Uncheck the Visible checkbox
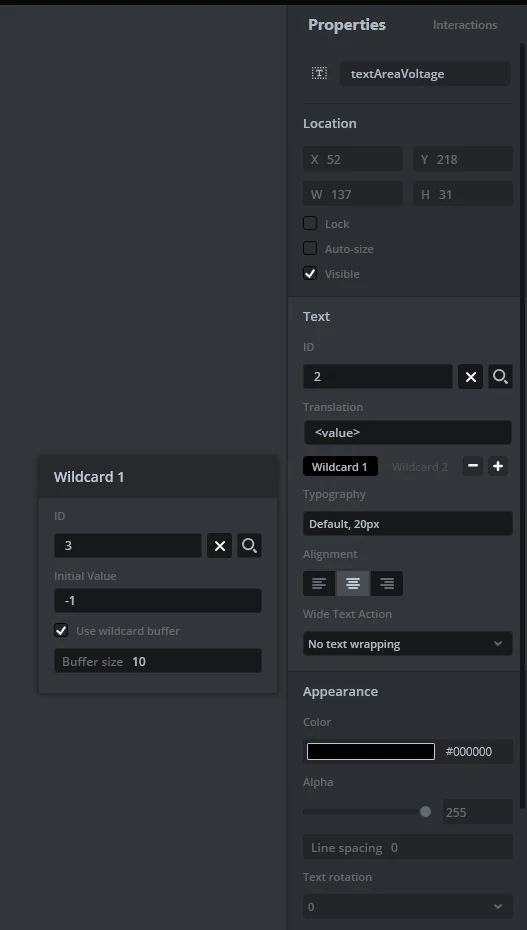 [x=310, y=273]
